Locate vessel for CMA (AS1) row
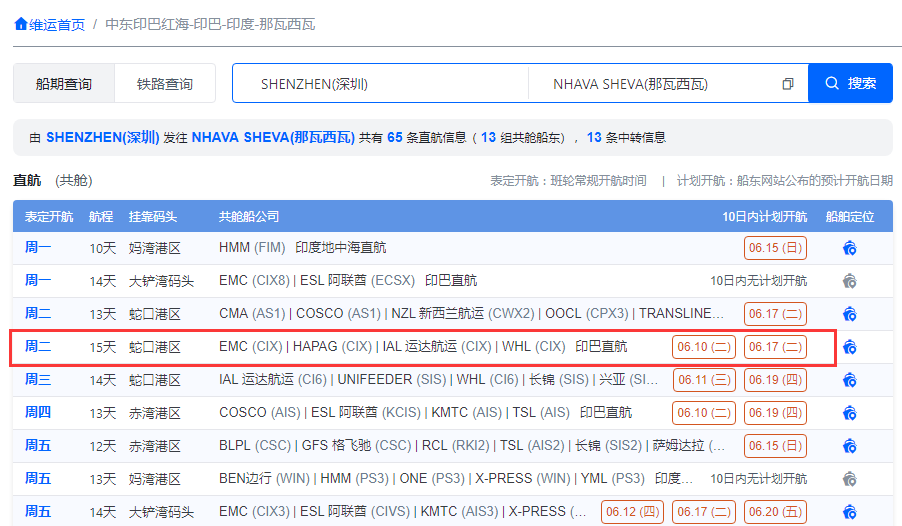This screenshot has width=902, height=526. pos(850,314)
